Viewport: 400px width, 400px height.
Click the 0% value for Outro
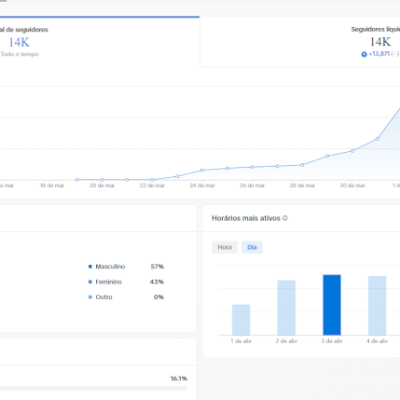point(159,297)
